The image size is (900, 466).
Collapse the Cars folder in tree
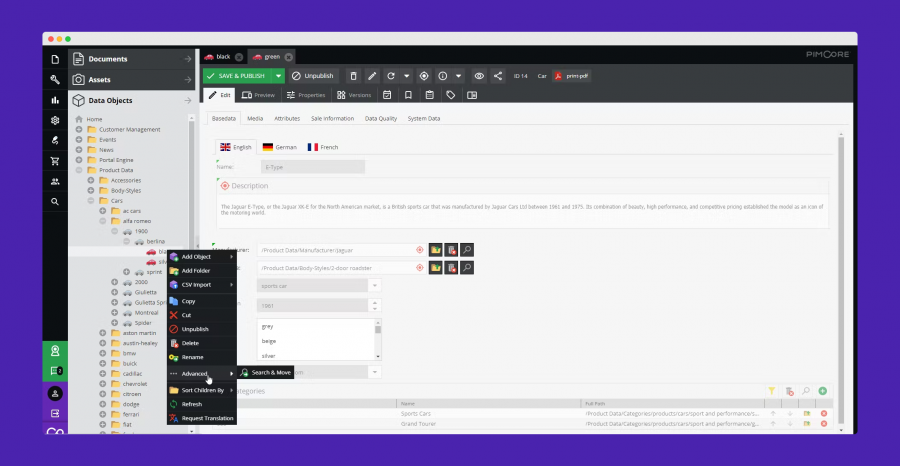pyautogui.click(x=91, y=201)
